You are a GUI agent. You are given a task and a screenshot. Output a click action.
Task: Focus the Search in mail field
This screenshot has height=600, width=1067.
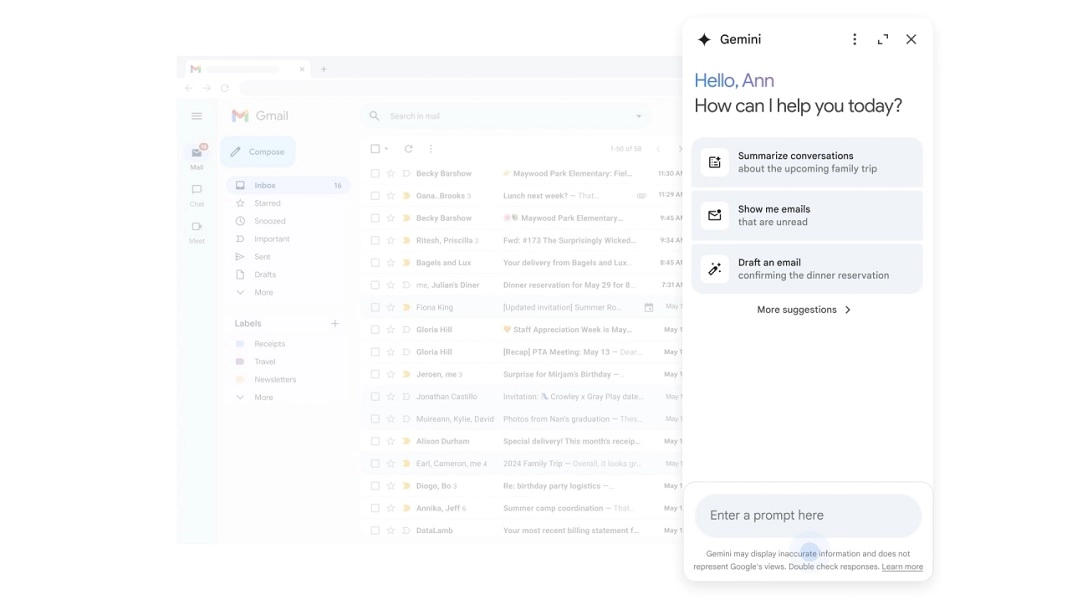(505, 116)
